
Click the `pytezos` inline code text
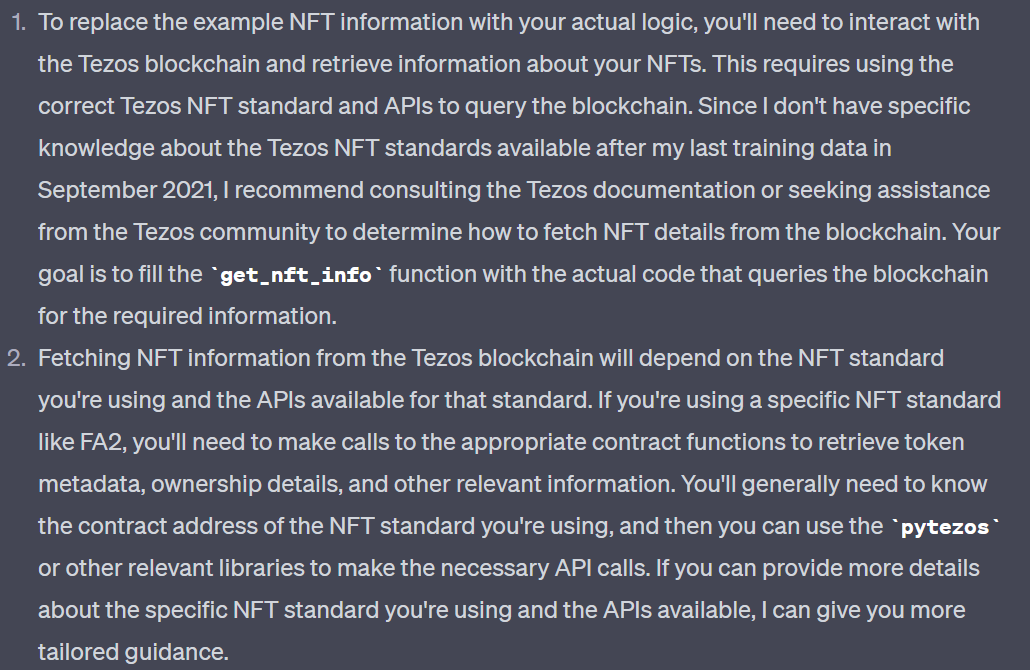[945, 527]
